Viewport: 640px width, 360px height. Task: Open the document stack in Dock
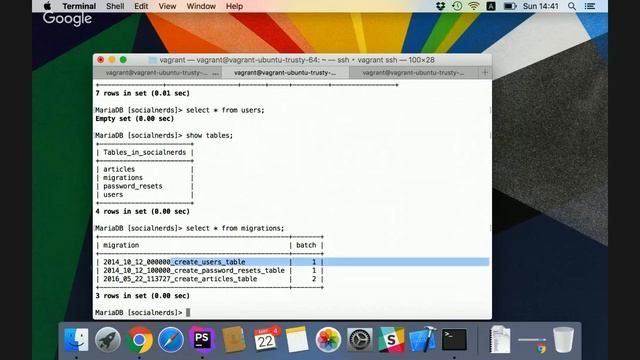[500, 340]
